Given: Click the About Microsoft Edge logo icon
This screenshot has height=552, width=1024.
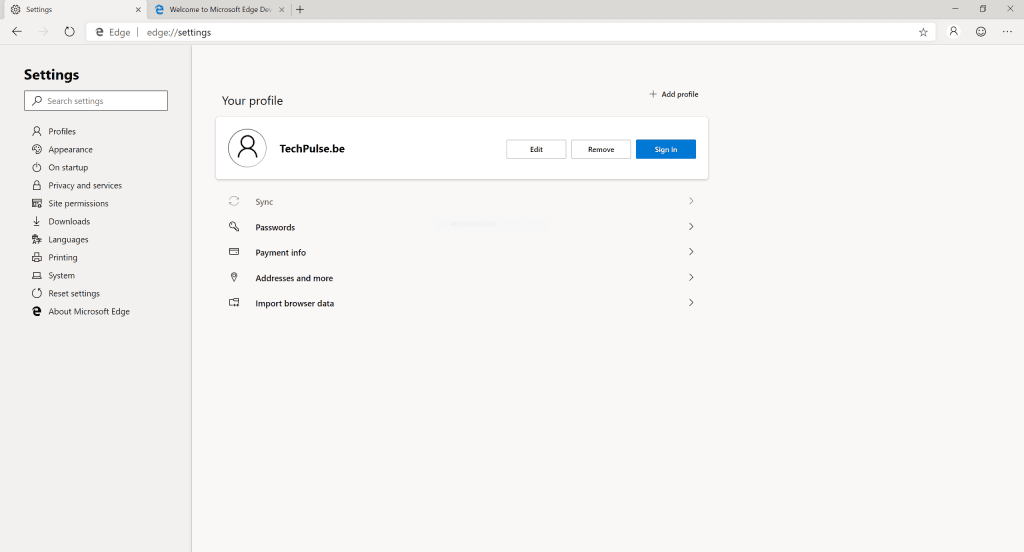Looking at the screenshot, I should (37, 312).
